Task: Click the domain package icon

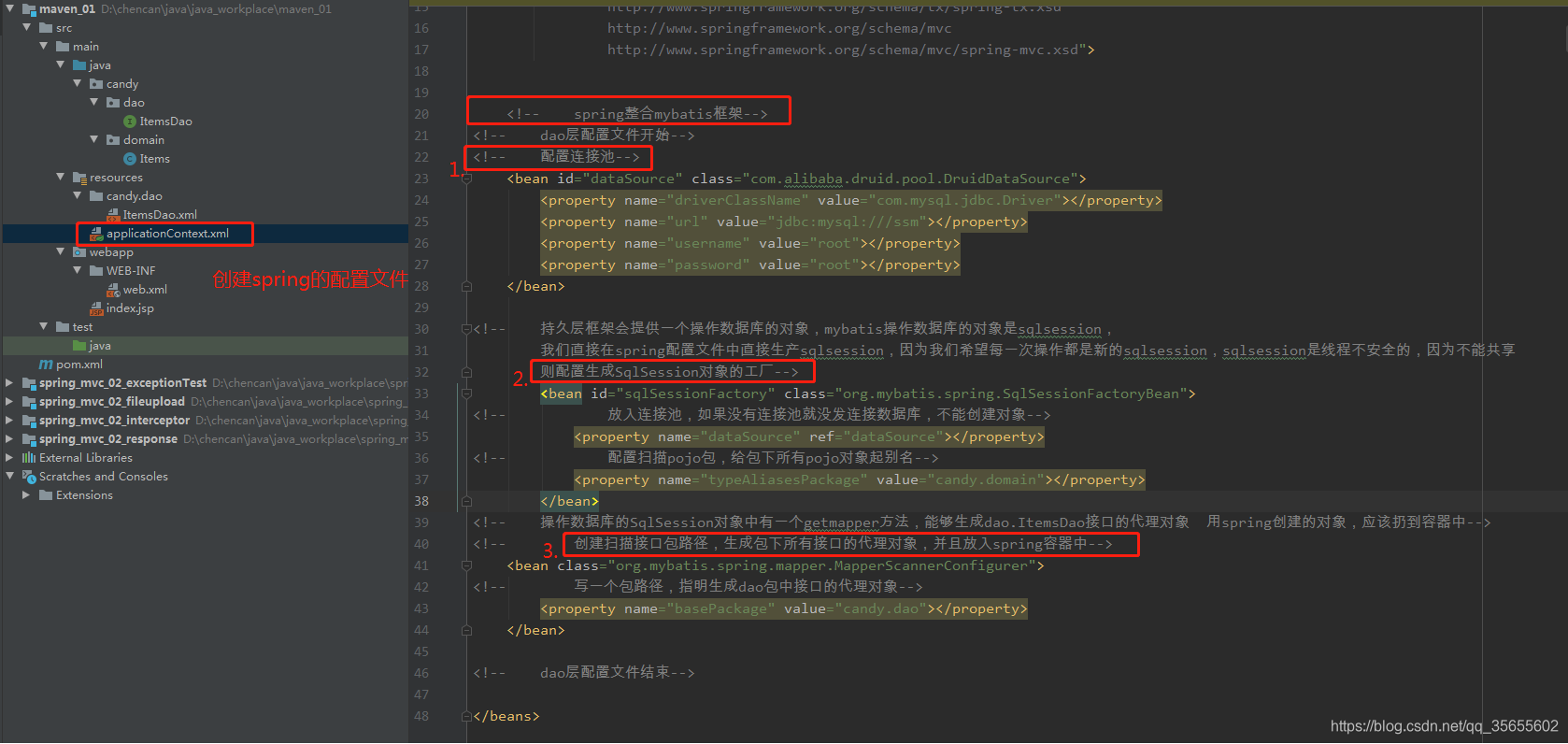Action: pos(113,140)
